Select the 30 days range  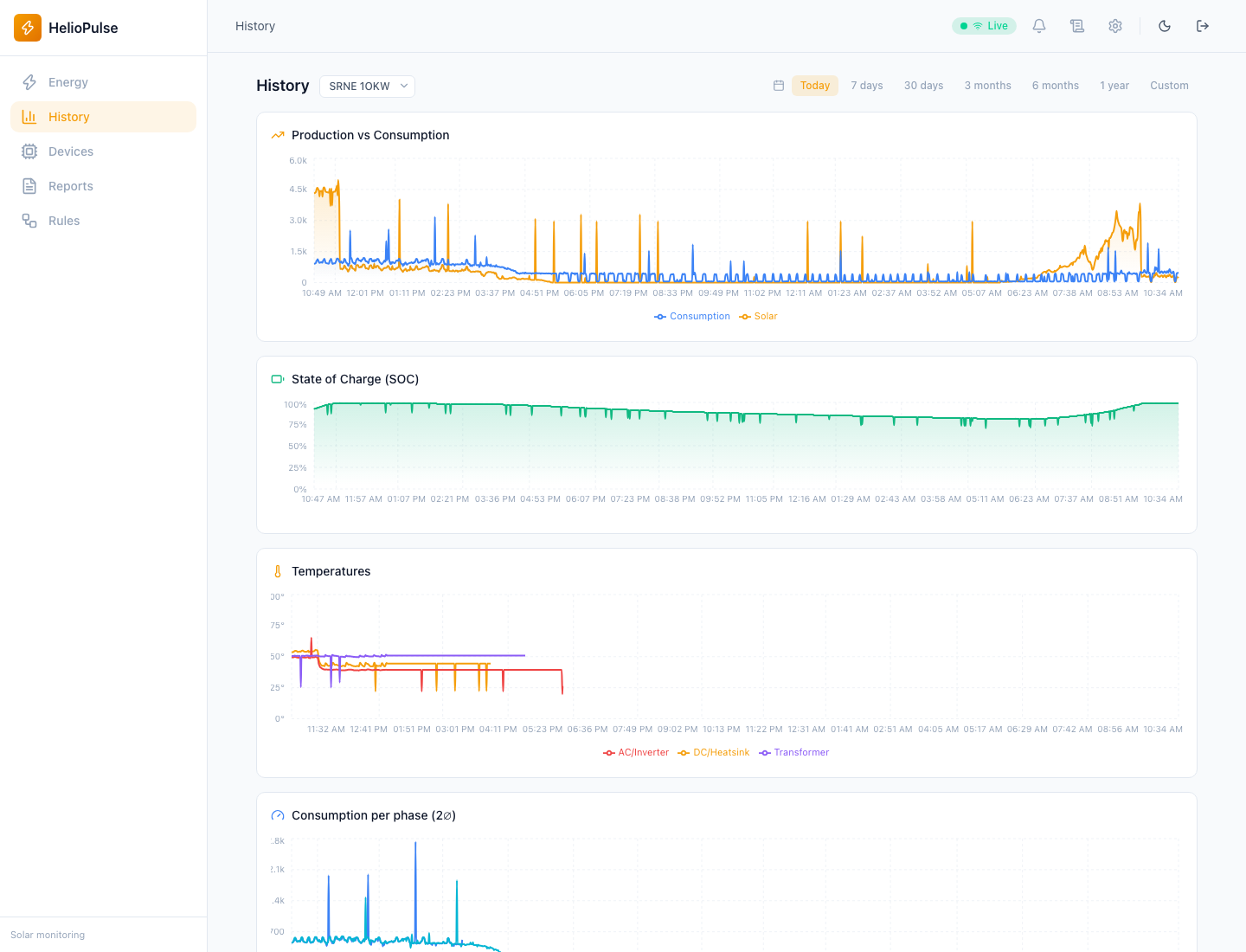click(x=924, y=86)
